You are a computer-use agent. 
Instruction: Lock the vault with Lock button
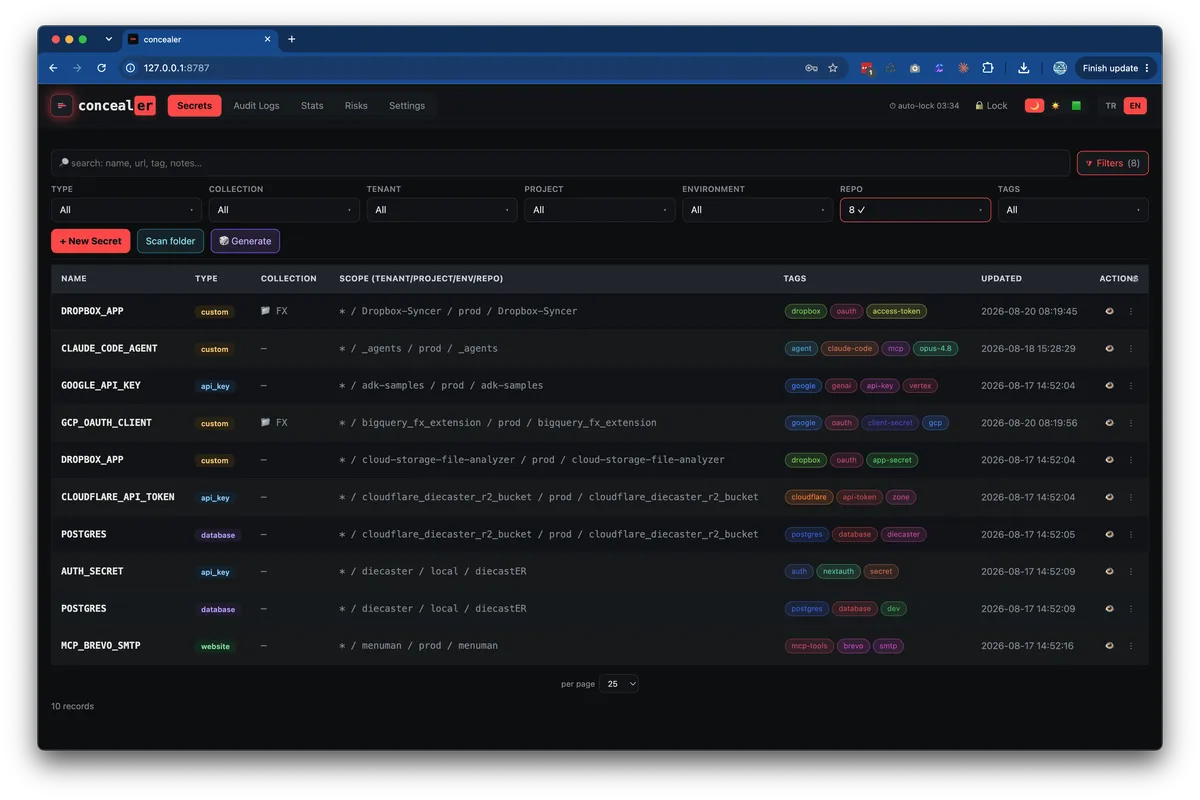(991, 105)
